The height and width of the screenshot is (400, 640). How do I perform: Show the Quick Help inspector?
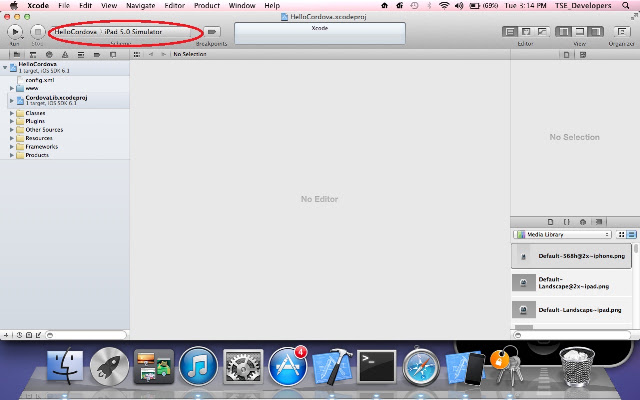pos(583,55)
